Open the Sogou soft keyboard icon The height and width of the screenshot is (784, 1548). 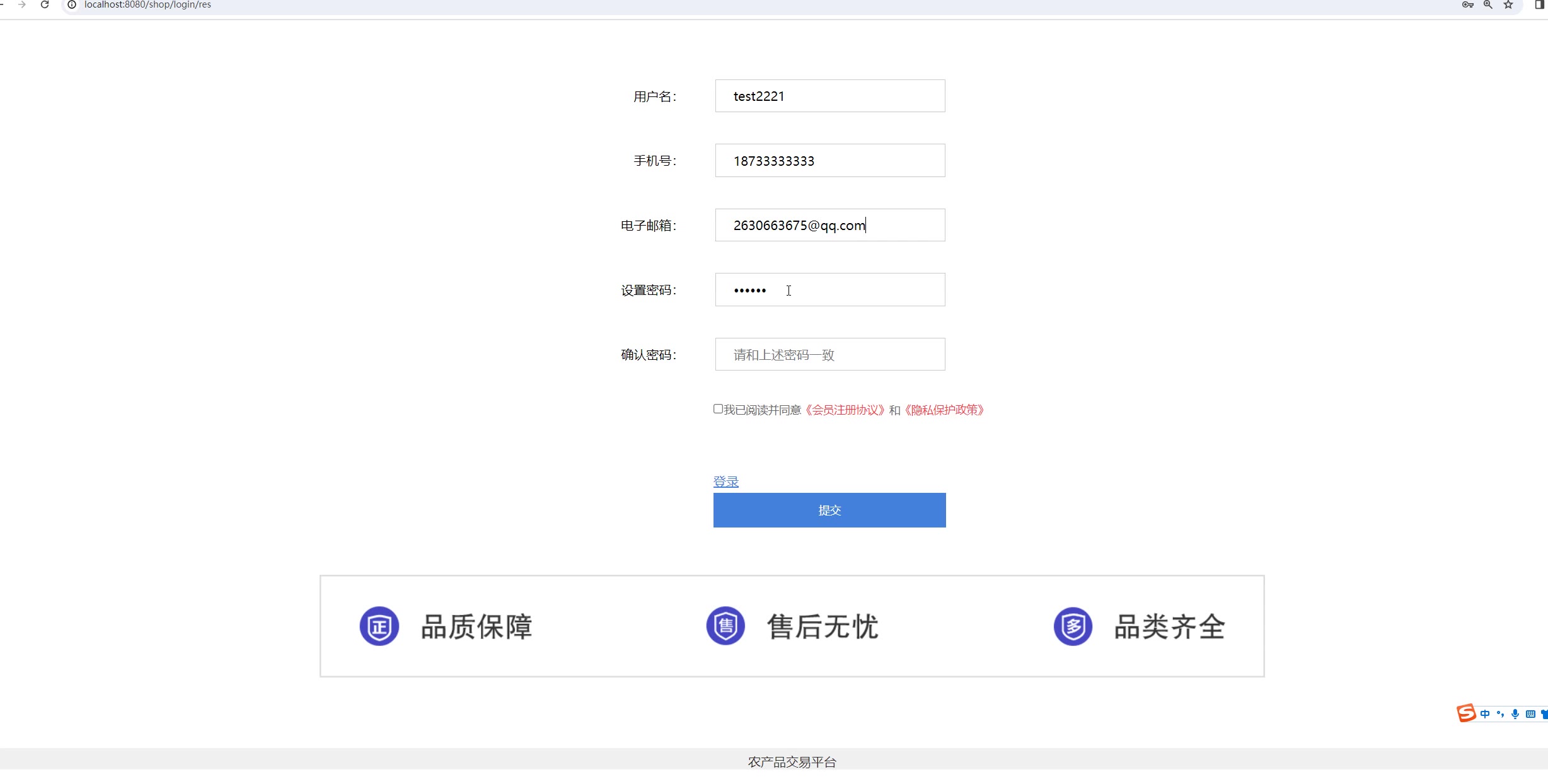pos(1530,714)
